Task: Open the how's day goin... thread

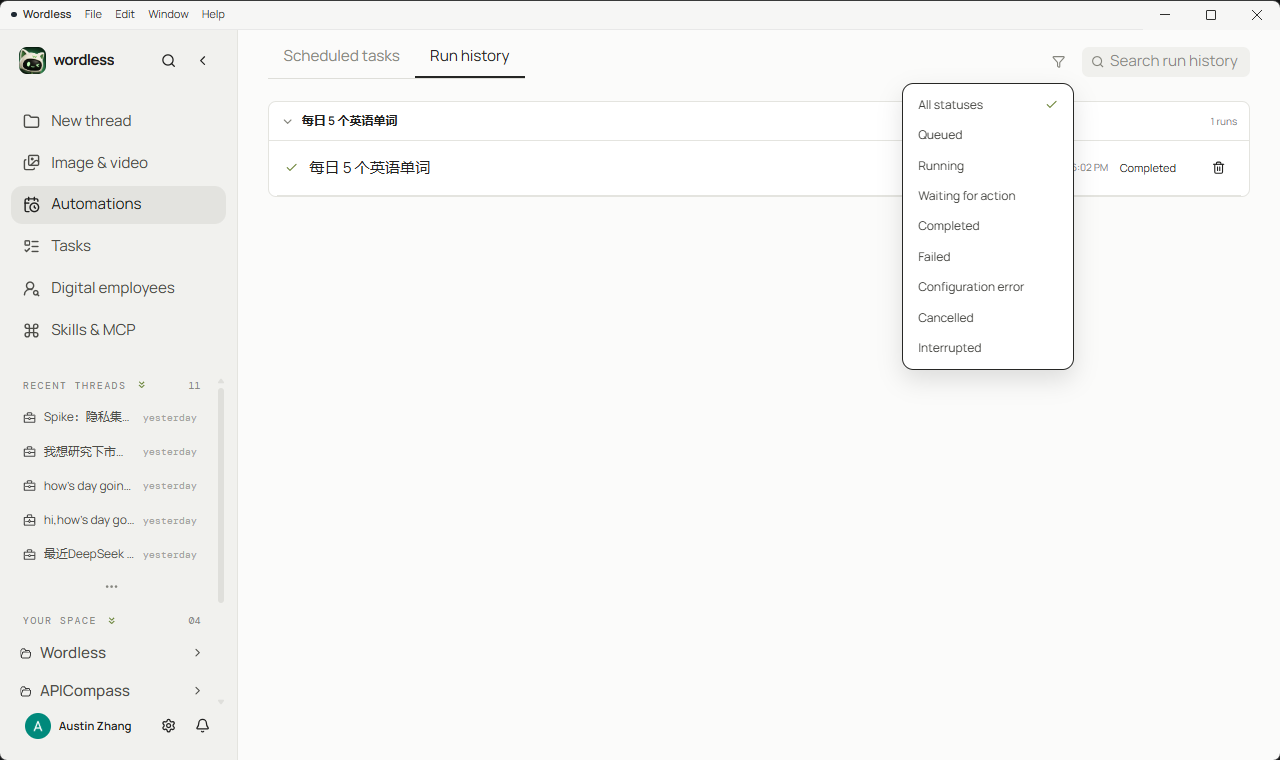Action: point(110,486)
